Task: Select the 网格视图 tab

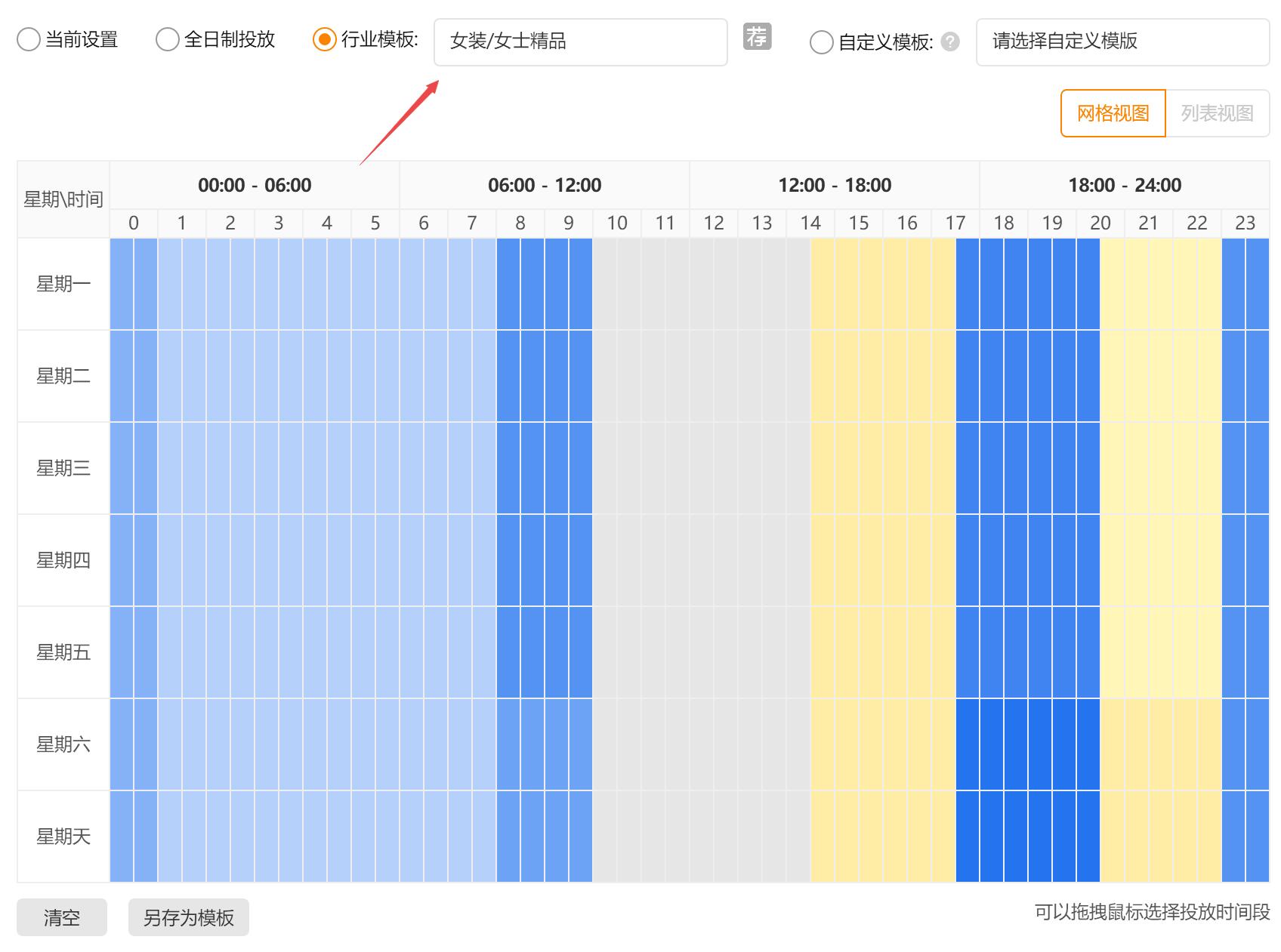Action: [1113, 112]
